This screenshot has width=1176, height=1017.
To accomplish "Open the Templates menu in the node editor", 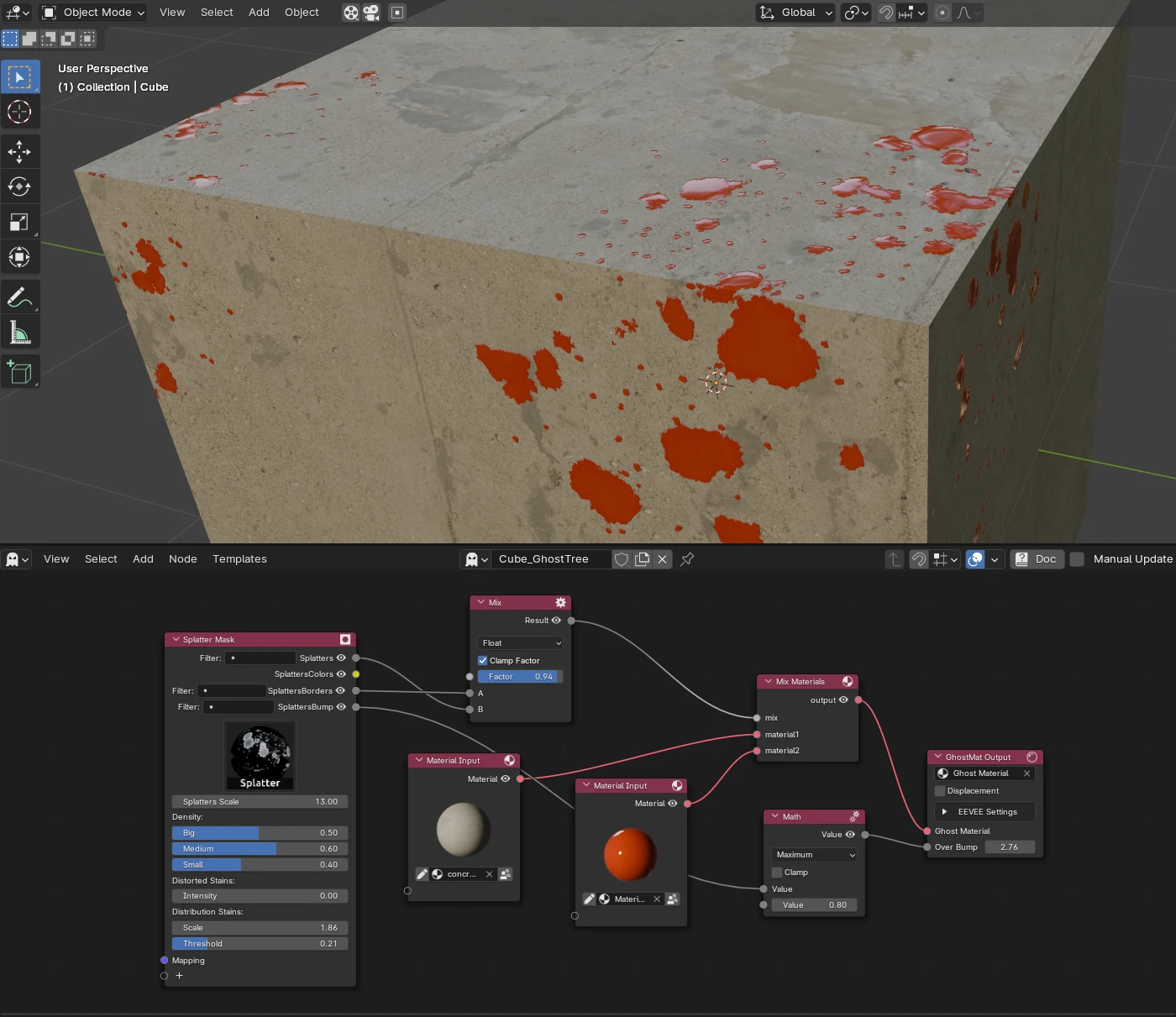I will (x=239, y=559).
